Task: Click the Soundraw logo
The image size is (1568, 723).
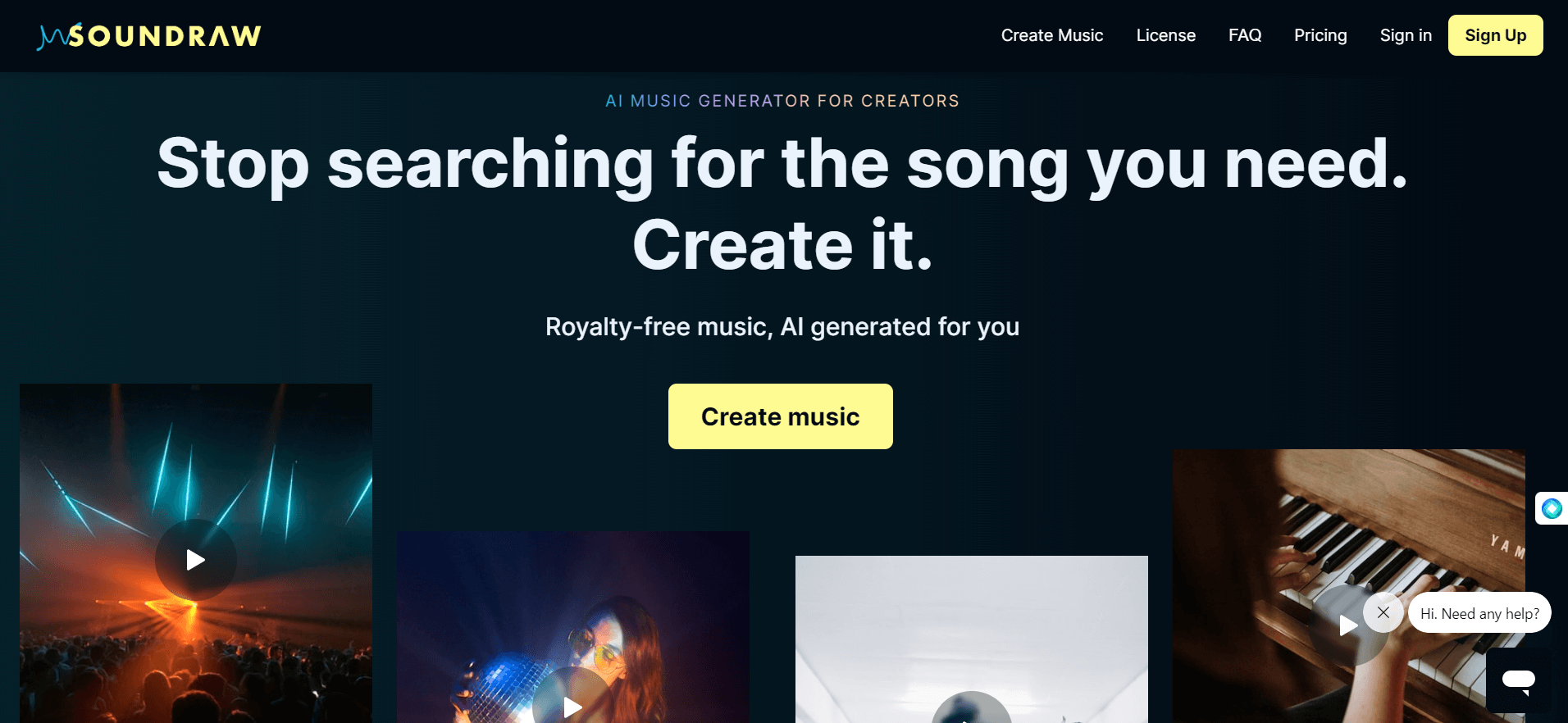Action: [x=149, y=36]
